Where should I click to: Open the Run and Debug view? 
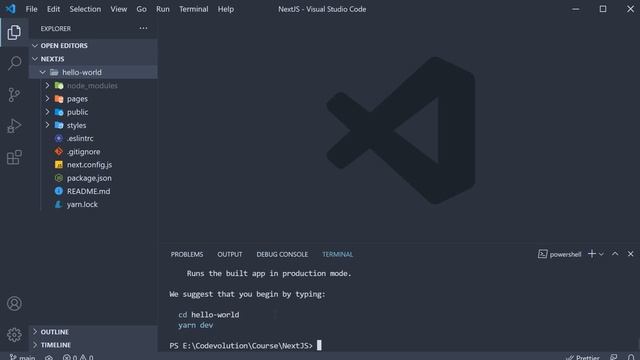(14, 126)
